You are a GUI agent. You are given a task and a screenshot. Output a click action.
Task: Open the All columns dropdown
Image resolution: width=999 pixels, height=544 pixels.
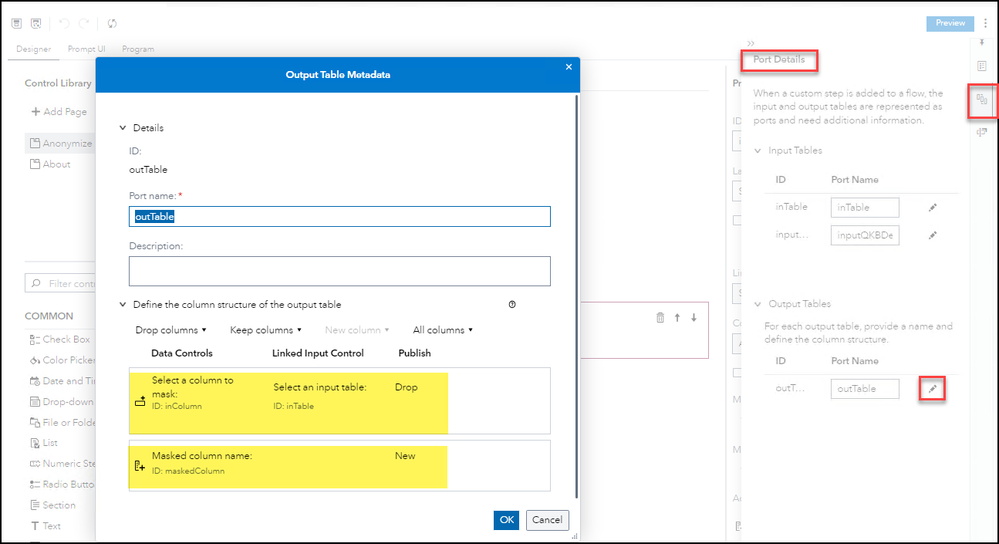pos(443,330)
